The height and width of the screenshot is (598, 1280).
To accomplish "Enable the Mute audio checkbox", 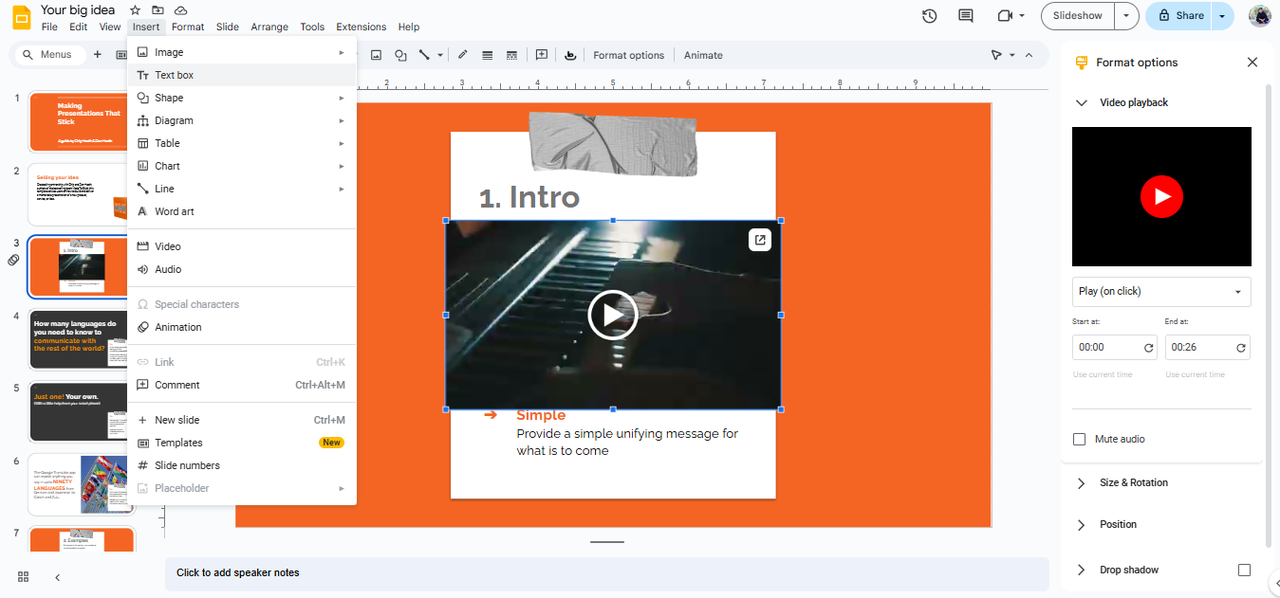I will 1079,439.
